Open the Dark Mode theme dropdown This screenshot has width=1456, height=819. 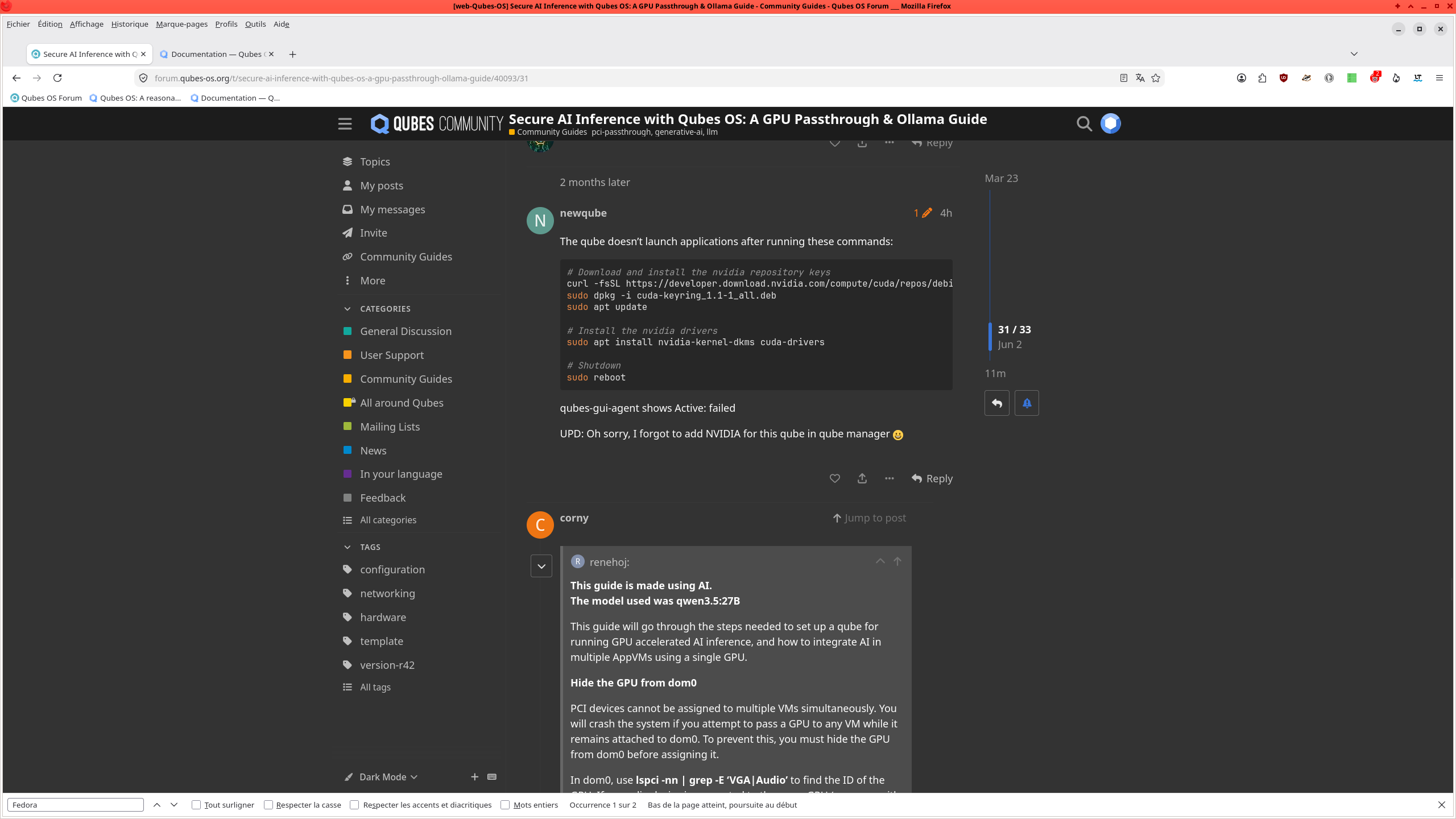click(389, 777)
